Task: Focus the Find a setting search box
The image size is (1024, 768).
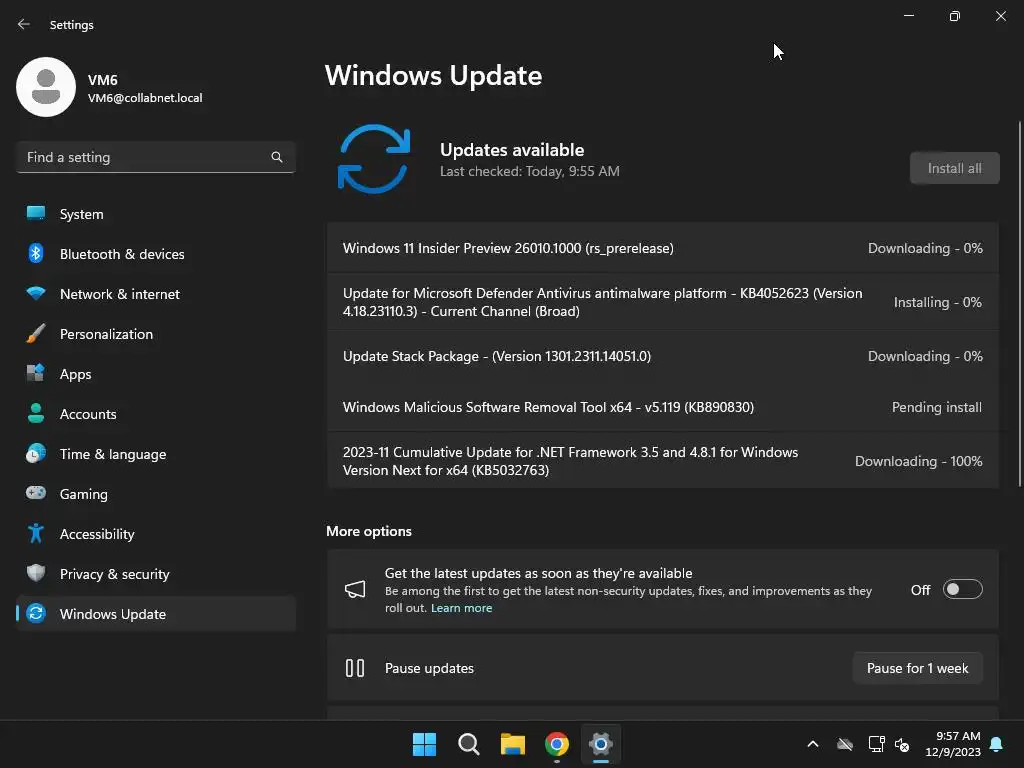Action: 155,157
